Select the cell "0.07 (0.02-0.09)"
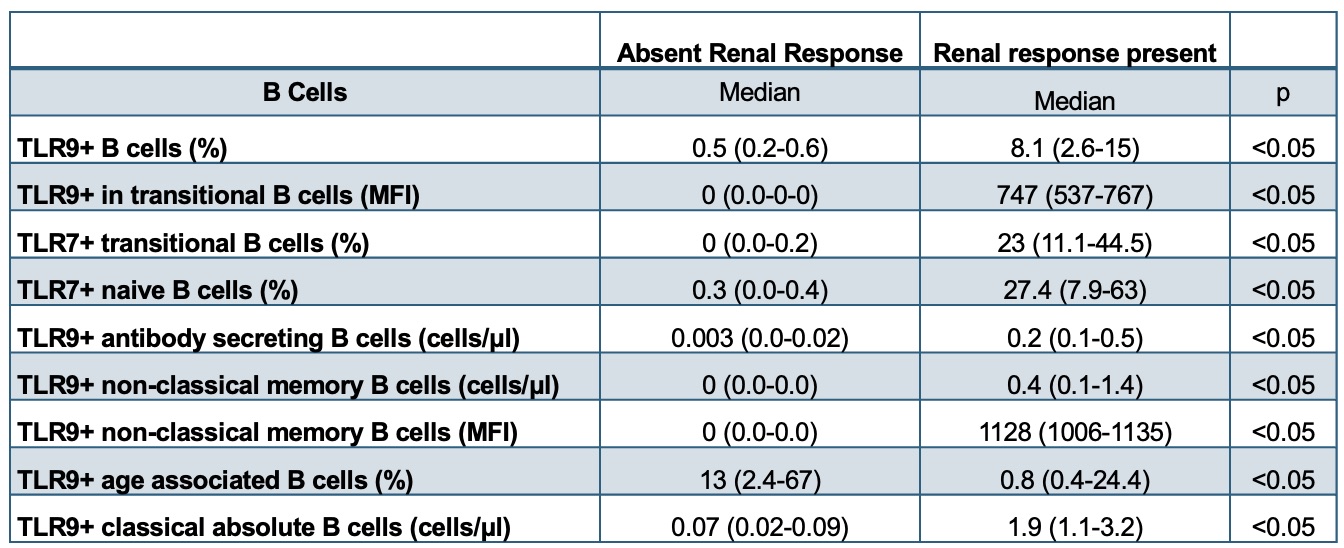1344x548 pixels. (x=760, y=526)
